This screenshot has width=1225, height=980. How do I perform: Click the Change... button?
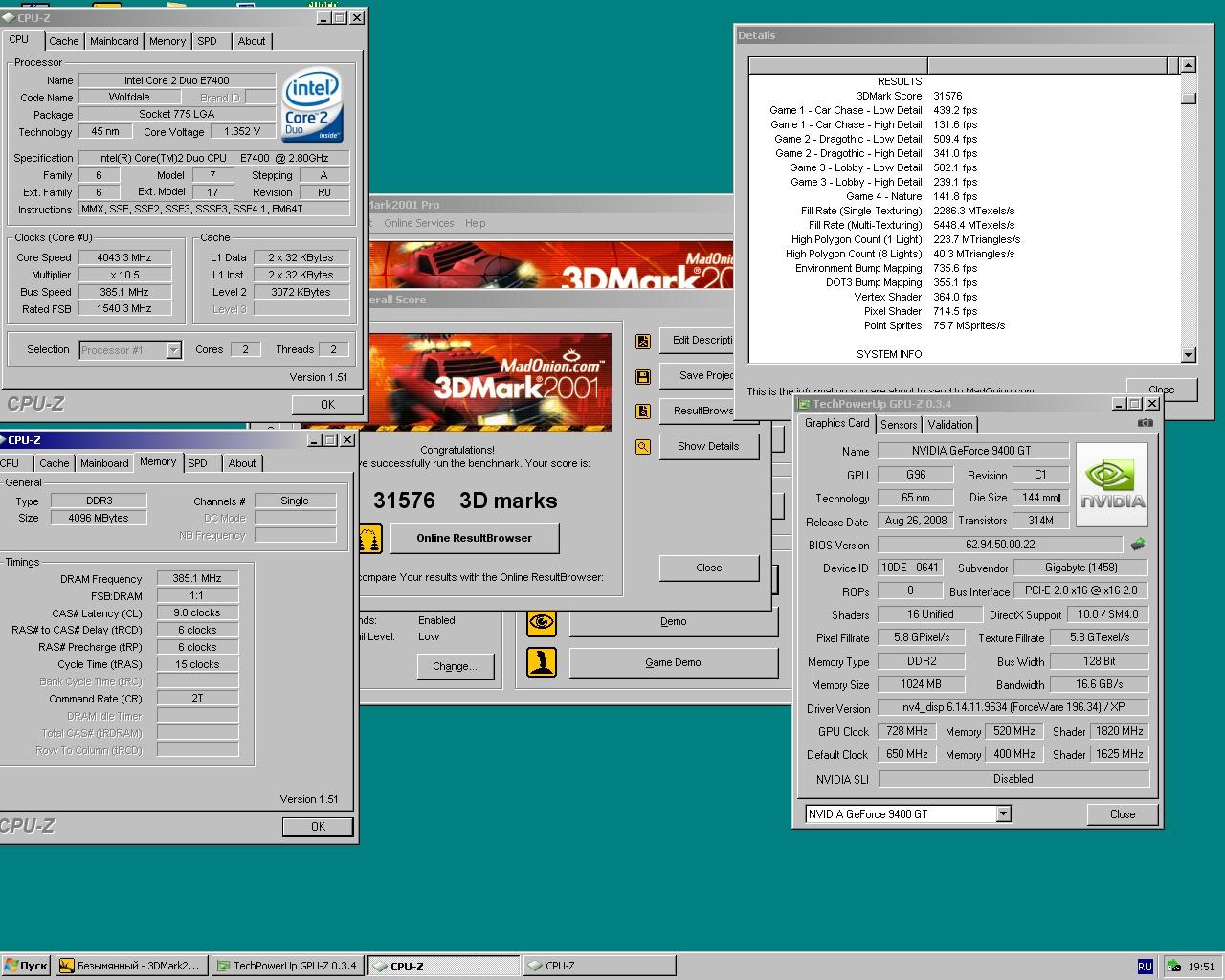(x=455, y=666)
